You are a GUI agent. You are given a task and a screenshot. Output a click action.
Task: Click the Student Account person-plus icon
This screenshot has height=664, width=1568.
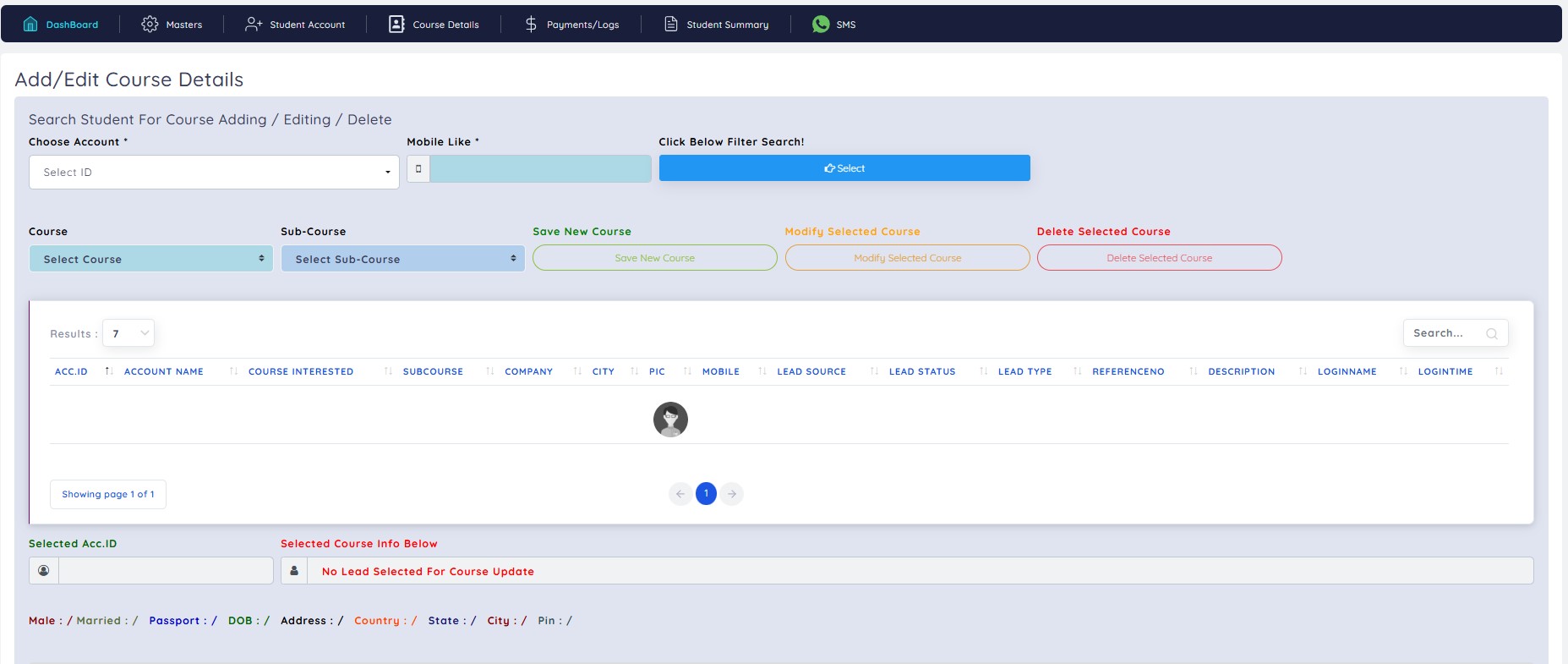[x=254, y=25]
